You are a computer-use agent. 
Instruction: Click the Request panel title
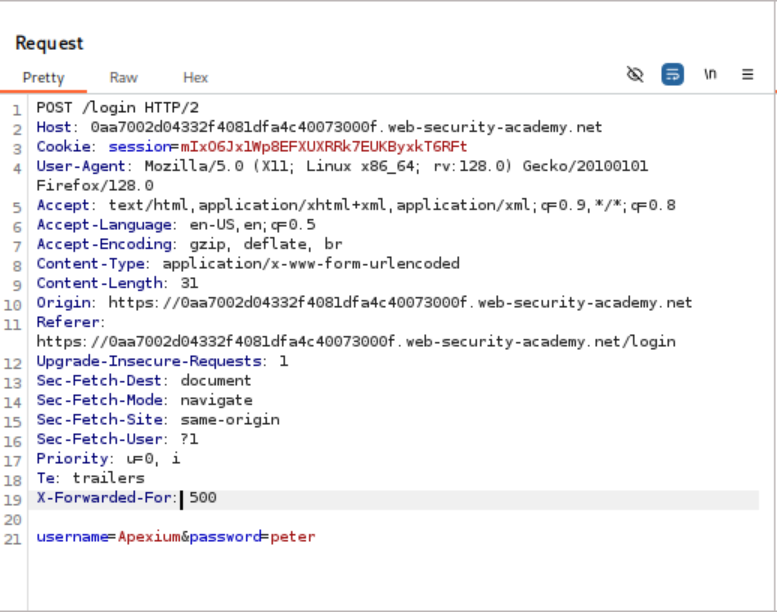(x=49, y=43)
